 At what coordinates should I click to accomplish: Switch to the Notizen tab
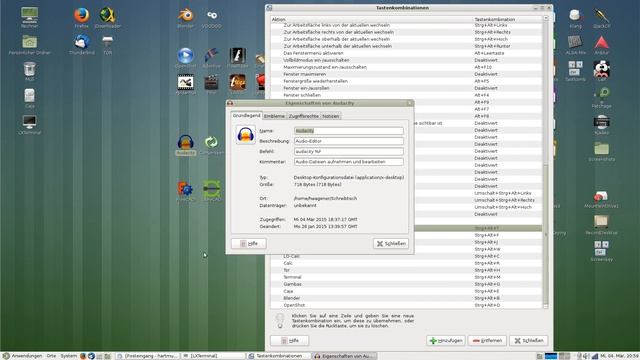point(331,116)
